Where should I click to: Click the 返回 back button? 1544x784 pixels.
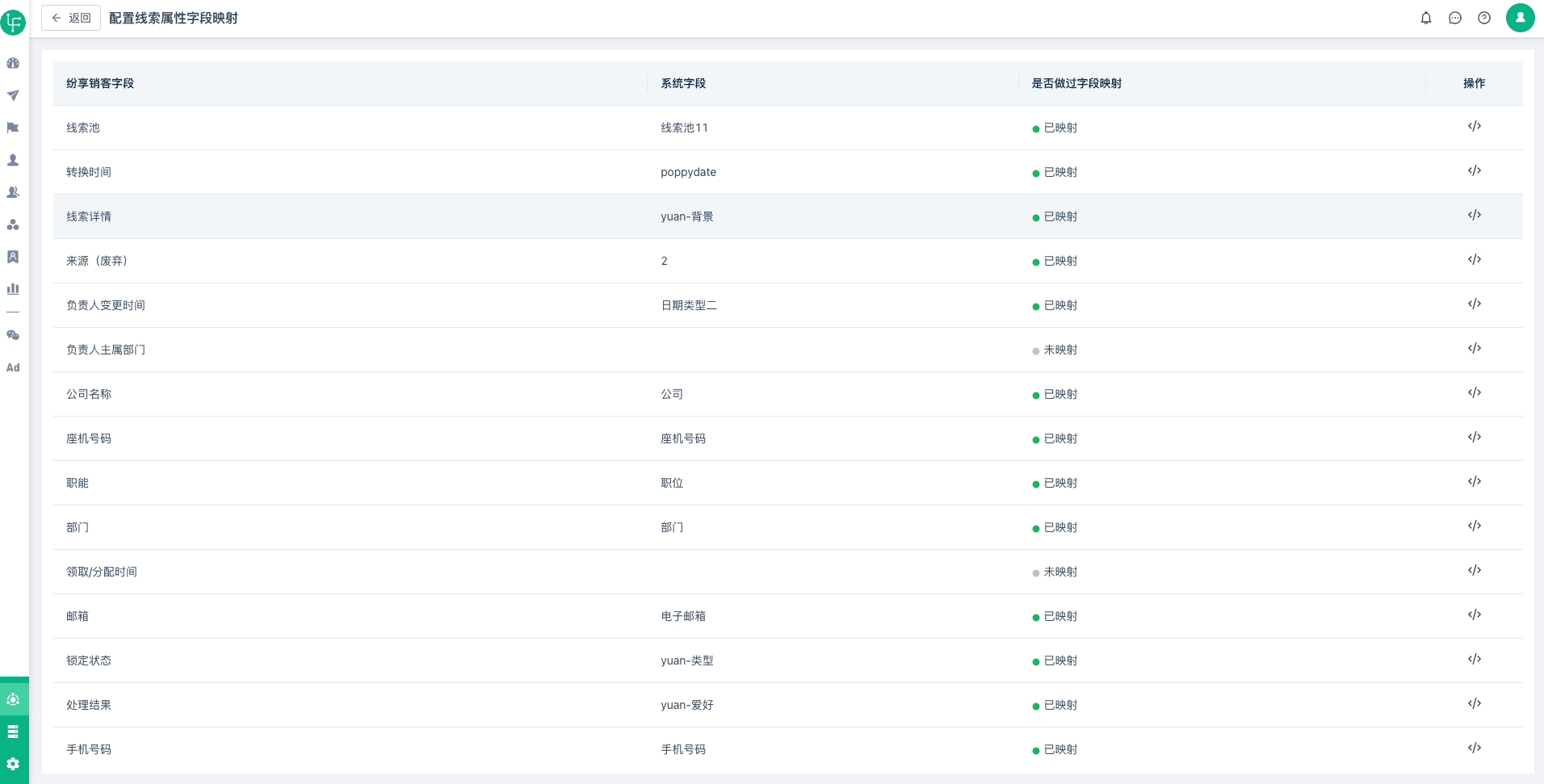[x=71, y=18]
